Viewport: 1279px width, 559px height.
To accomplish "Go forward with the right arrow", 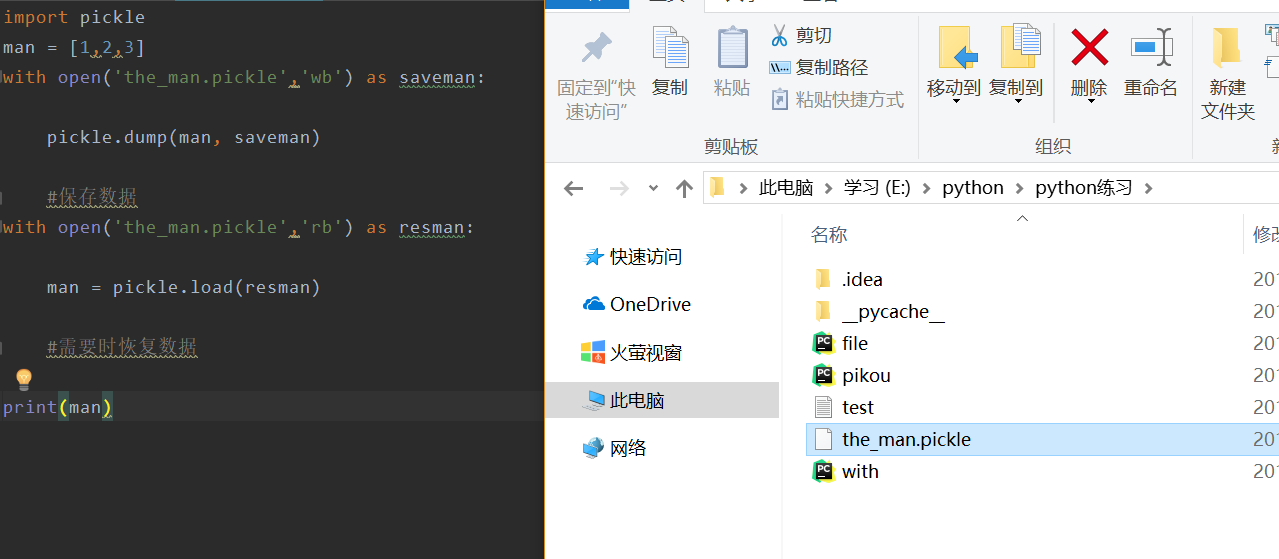I will point(619,188).
